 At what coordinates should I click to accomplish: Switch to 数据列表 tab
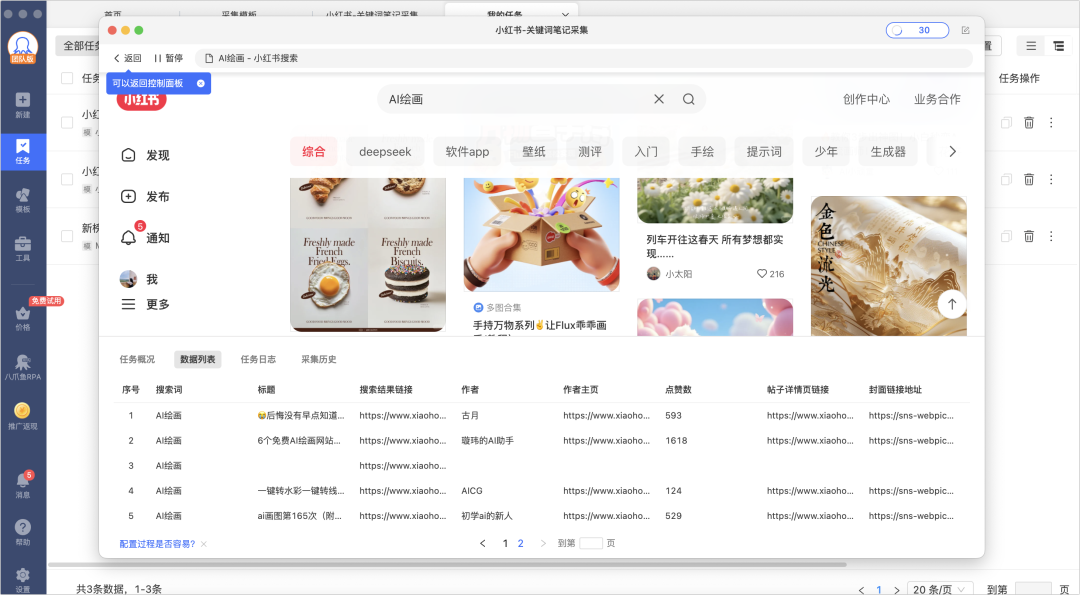pos(198,359)
